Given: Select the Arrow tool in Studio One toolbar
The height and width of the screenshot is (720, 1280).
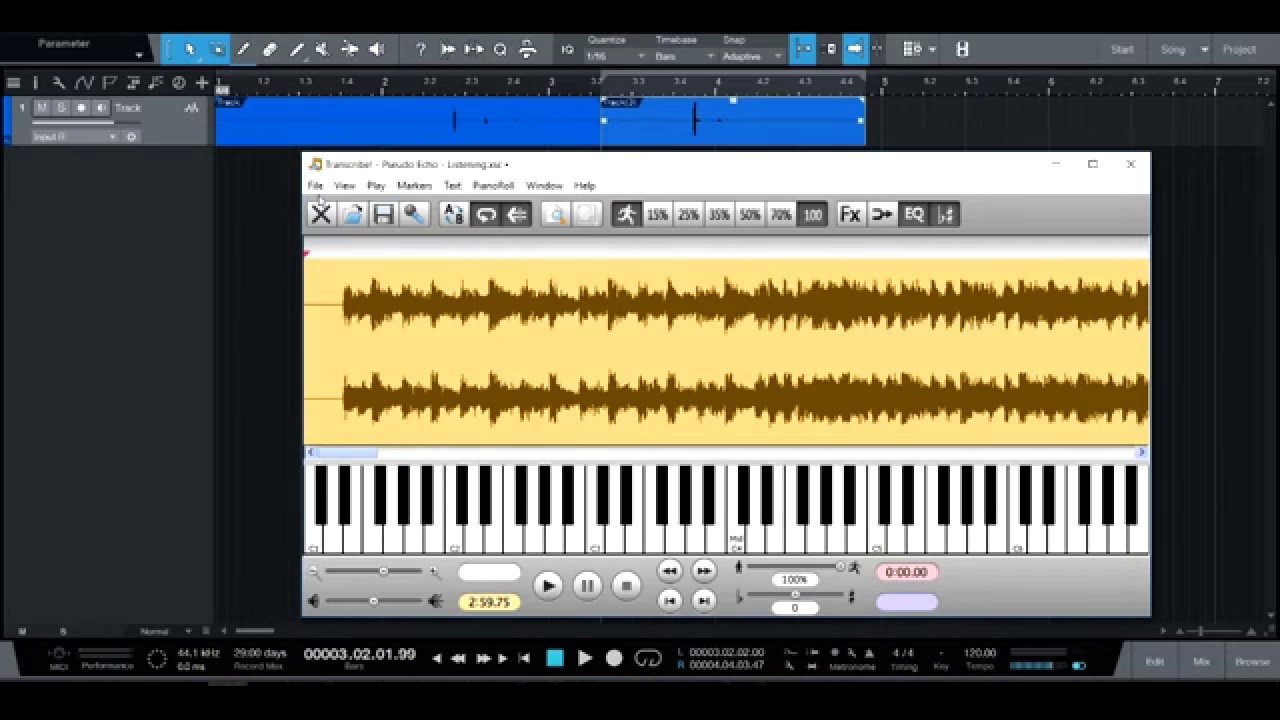Looking at the screenshot, I should (x=189, y=49).
